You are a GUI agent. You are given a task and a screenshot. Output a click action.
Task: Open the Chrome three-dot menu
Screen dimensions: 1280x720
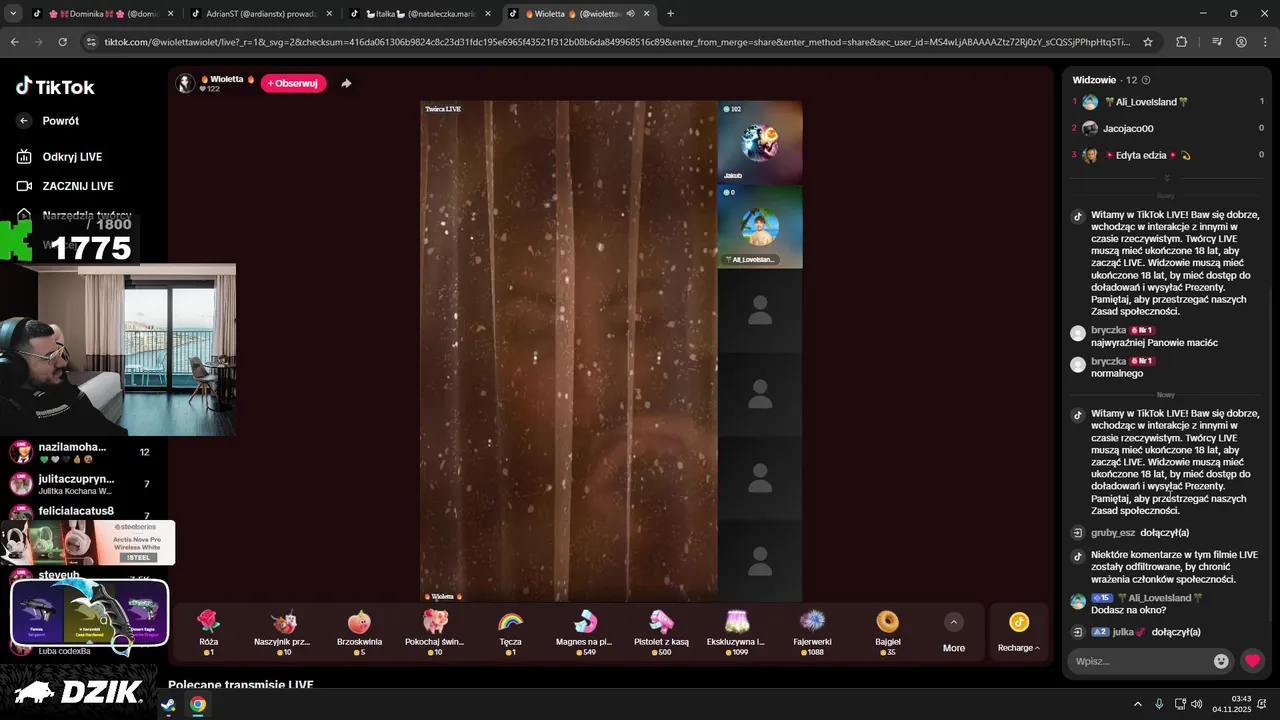click(1265, 42)
